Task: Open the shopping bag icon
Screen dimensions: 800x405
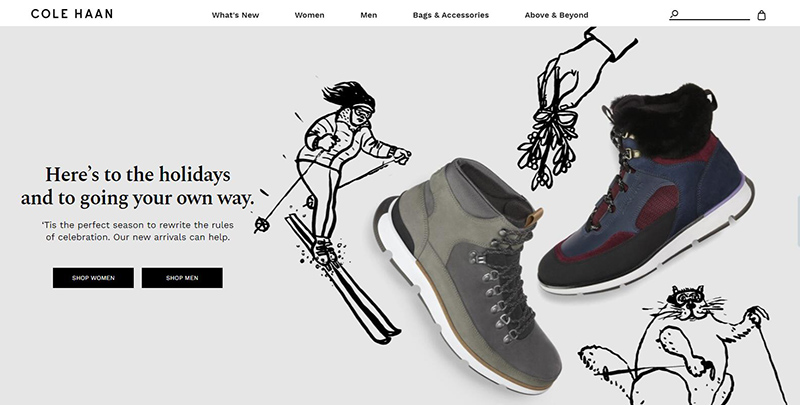Action: (x=761, y=15)
